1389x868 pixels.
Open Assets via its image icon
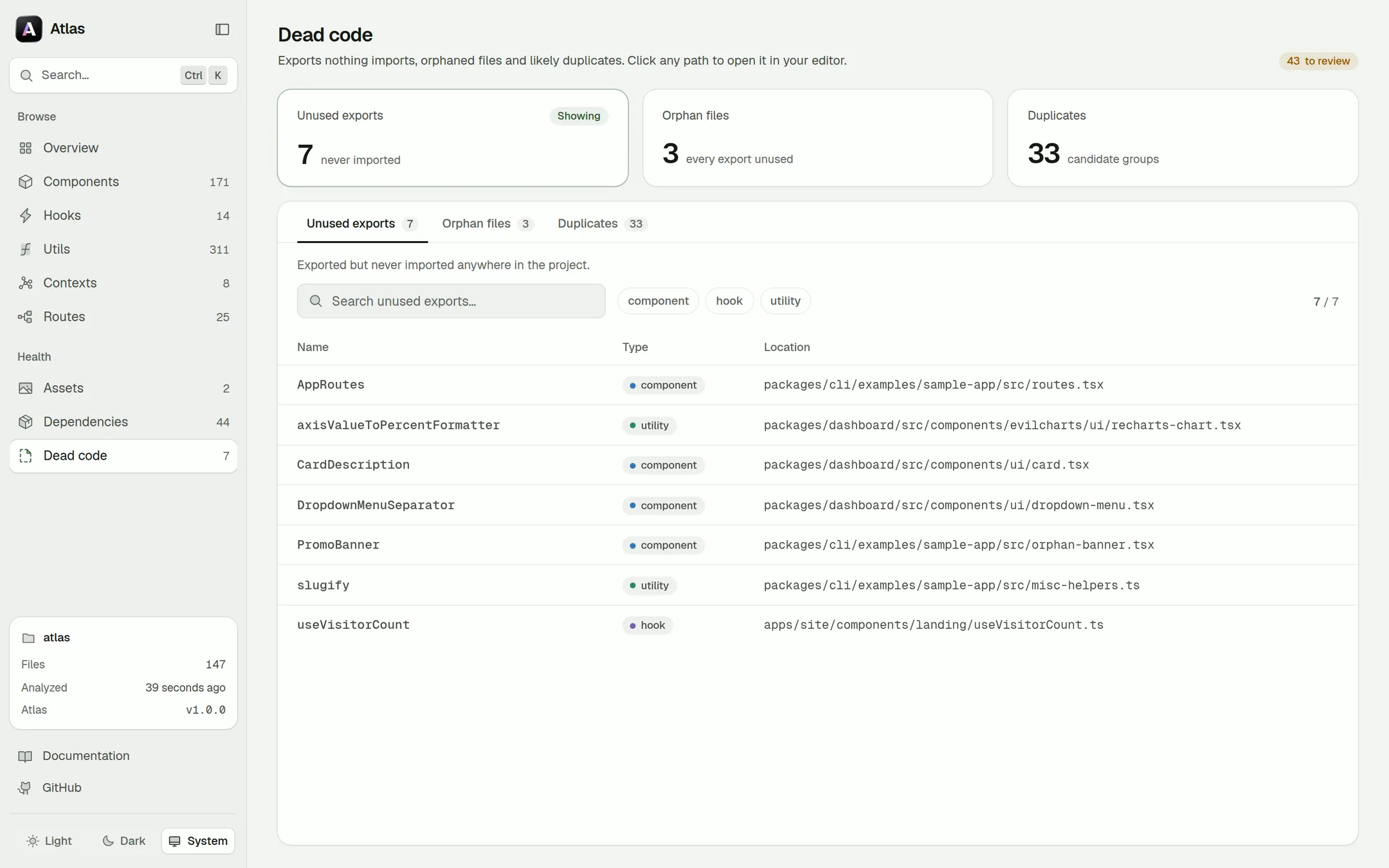coord(26,388)
